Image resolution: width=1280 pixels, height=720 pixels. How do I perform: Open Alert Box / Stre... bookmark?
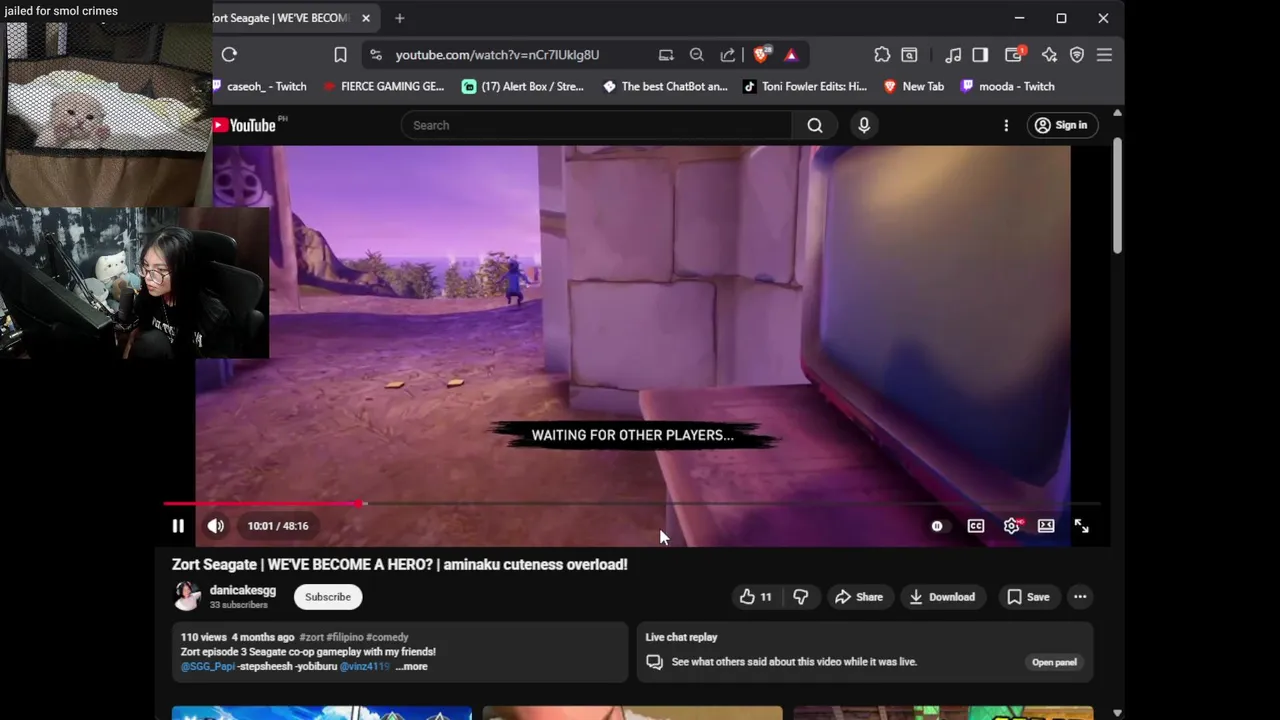tap(523, 86)
